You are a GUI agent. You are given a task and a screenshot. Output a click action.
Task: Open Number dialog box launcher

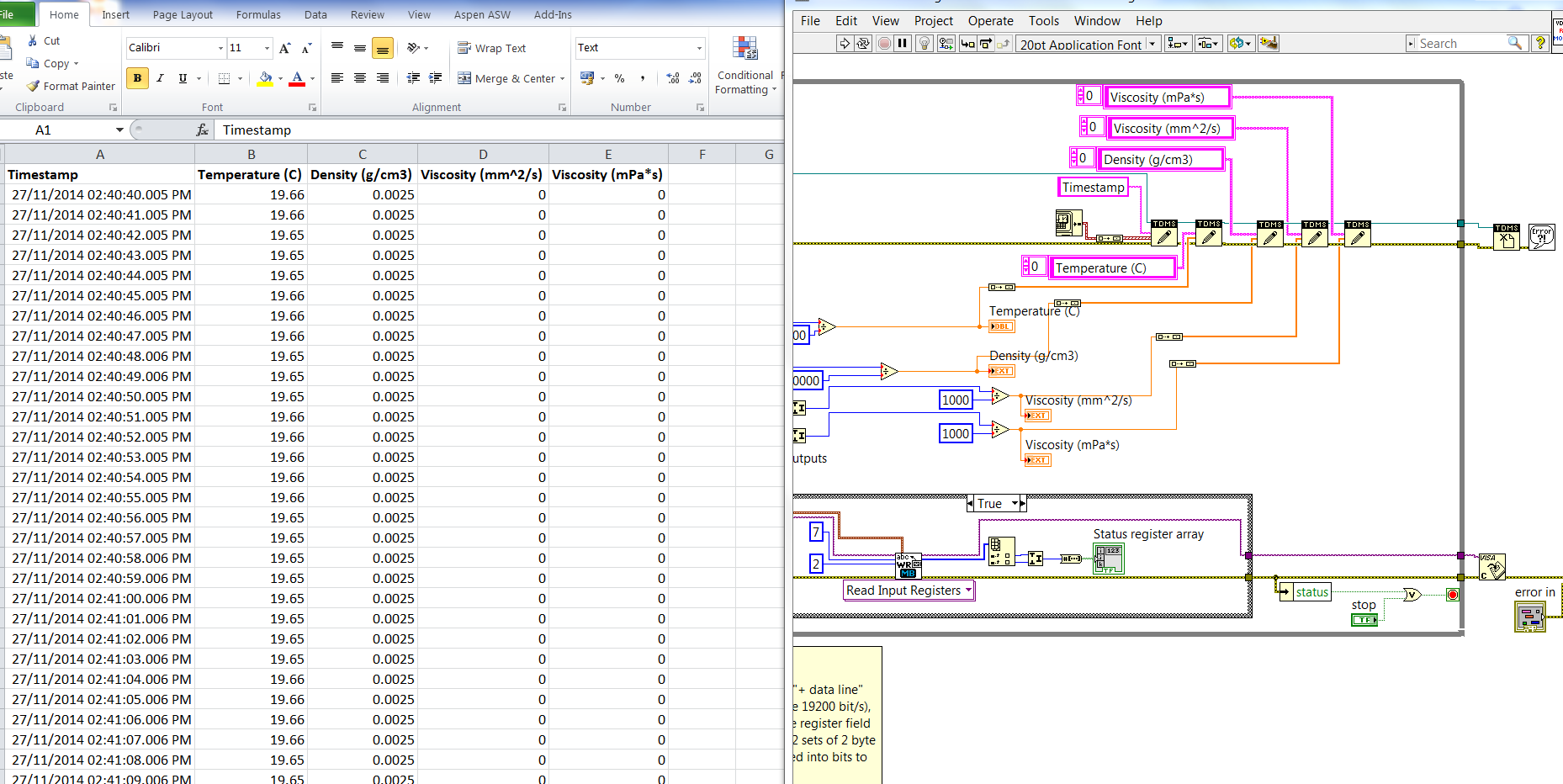pos(700,108)
